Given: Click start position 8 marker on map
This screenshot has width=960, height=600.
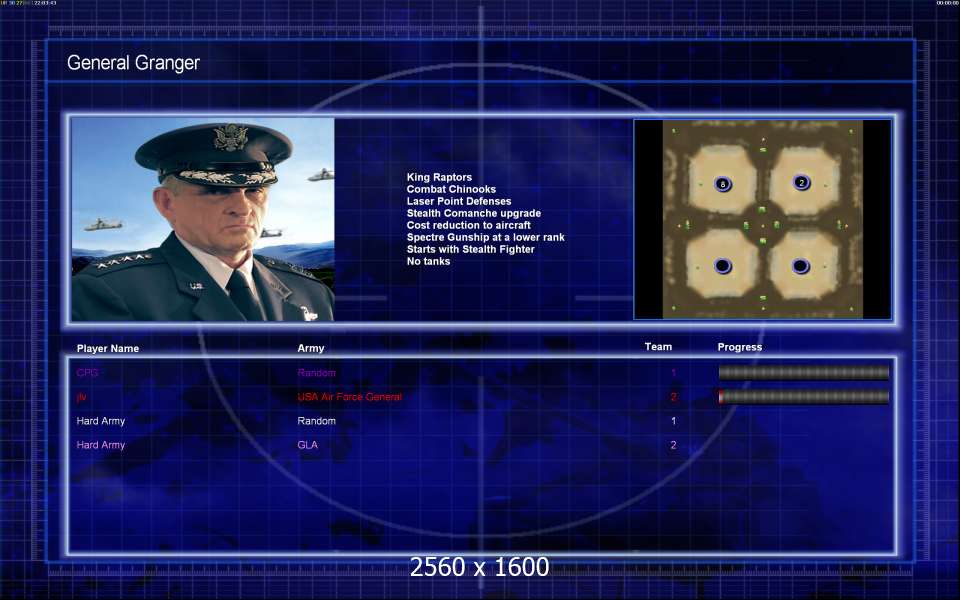Looking at the screenshot, I should pos(723,184).
